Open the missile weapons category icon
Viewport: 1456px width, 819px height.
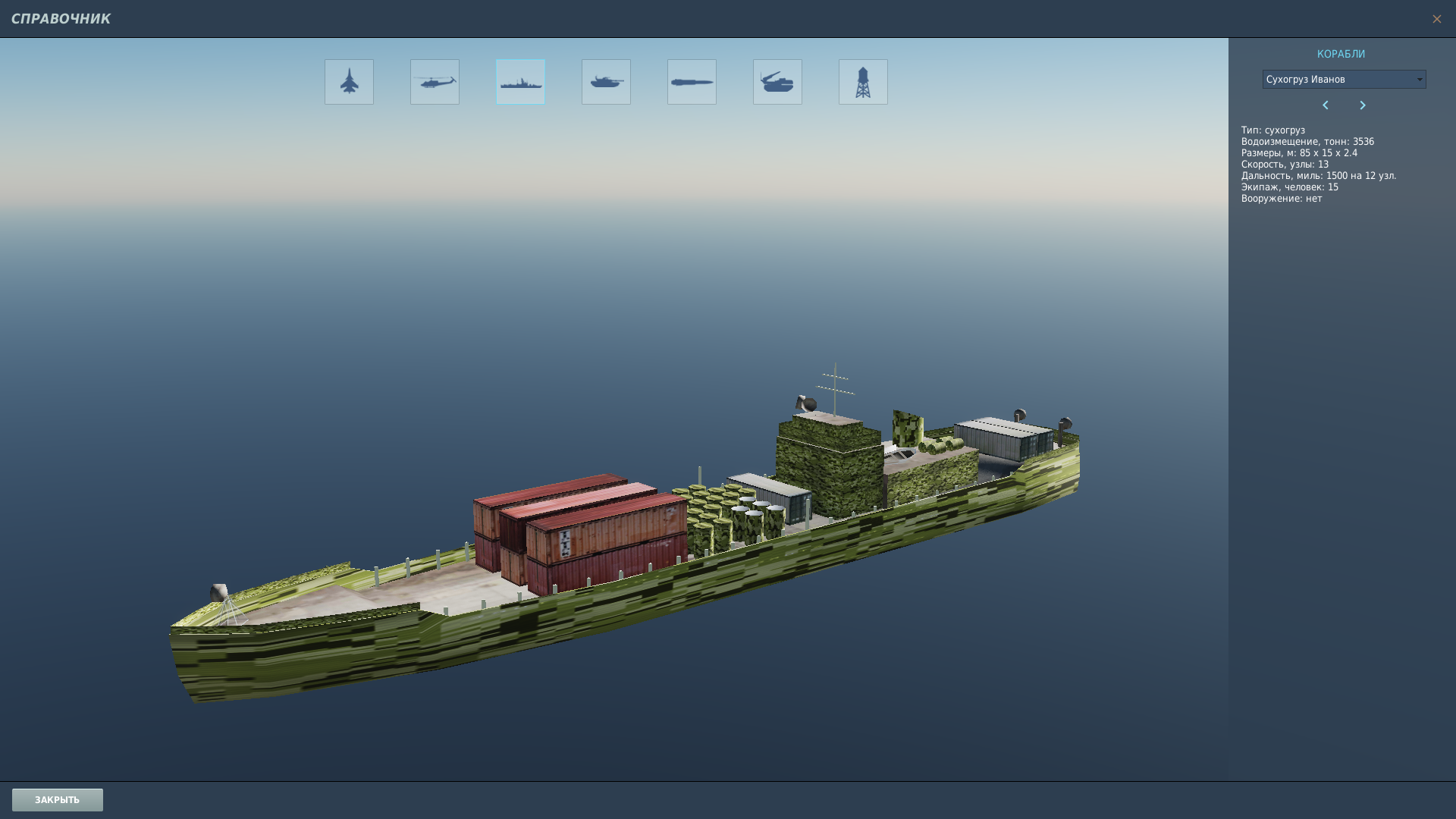tap(692, 82)
